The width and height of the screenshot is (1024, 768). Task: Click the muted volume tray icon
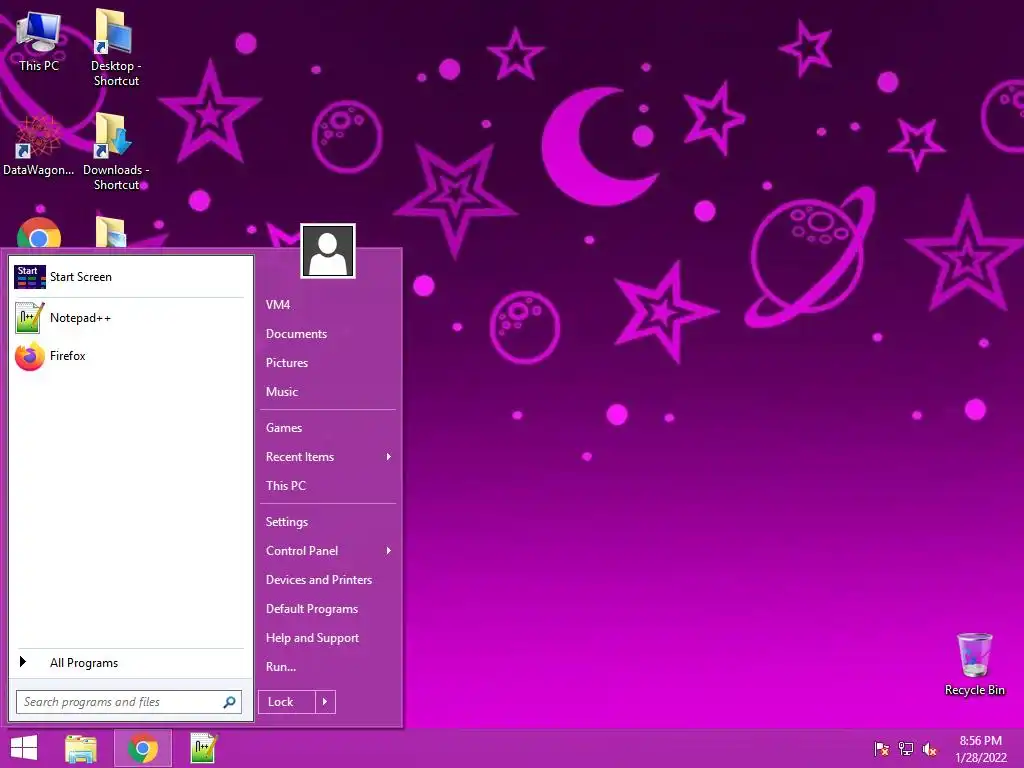[x=929, y=749]
